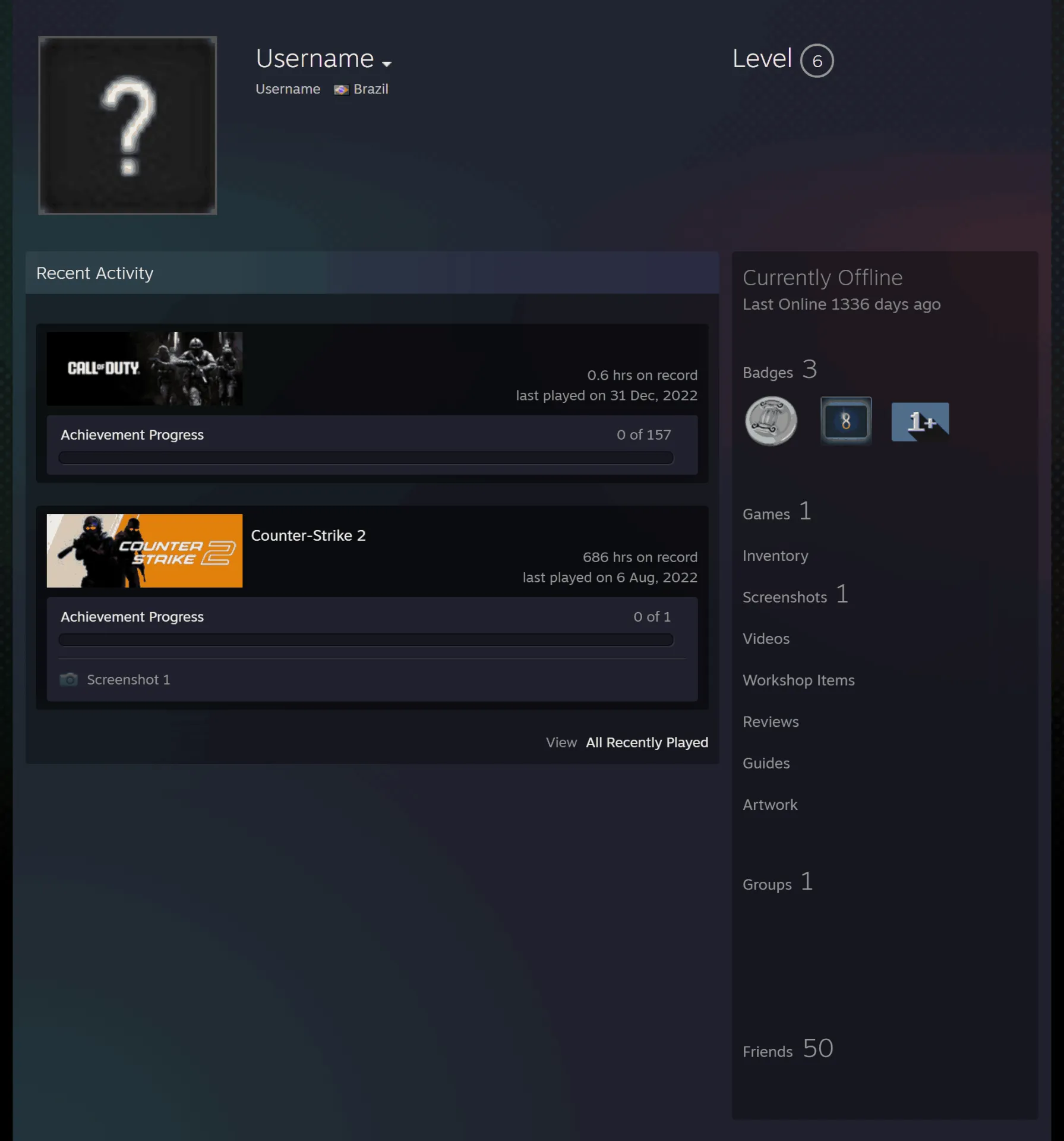1064x1141 pixels.
Task: Click the small Username real-name text
Action: pyautogui.click(x=288, y=89)
